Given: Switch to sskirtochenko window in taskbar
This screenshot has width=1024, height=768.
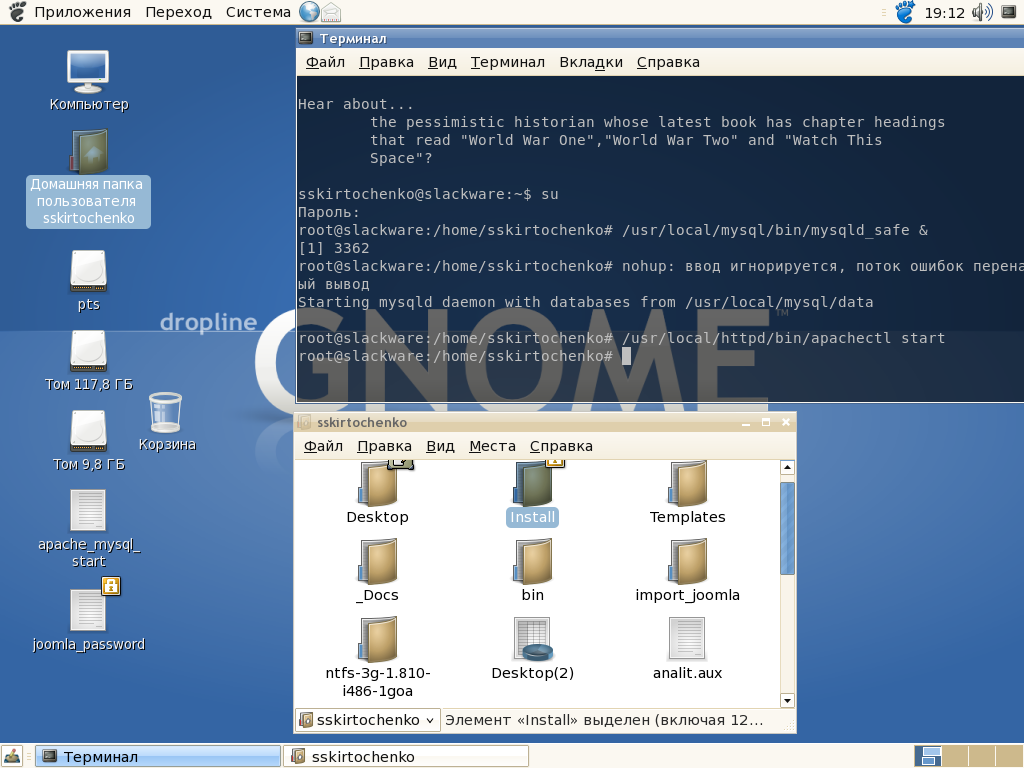Looking at the screenshot, I should tap(406, 756).
